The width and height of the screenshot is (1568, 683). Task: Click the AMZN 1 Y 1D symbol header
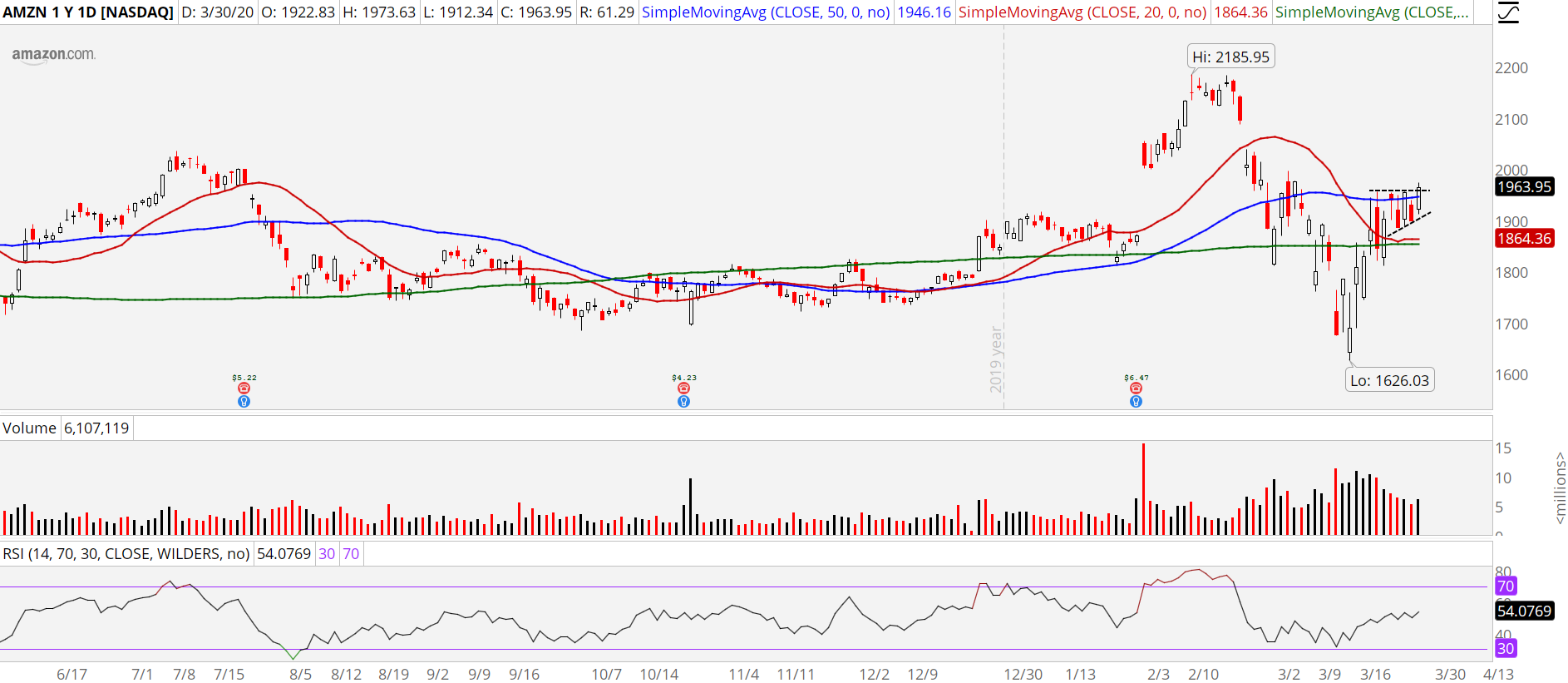pos(88,12)
